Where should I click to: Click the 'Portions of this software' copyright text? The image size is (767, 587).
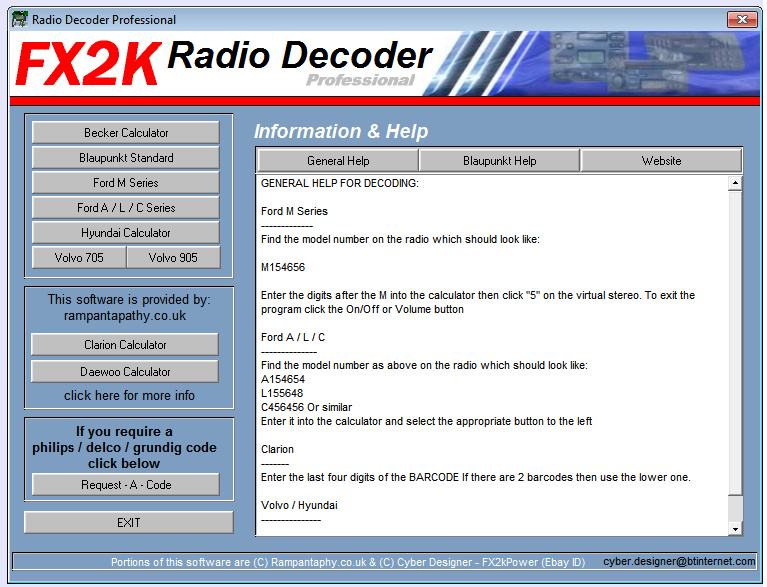coord(348,562)
